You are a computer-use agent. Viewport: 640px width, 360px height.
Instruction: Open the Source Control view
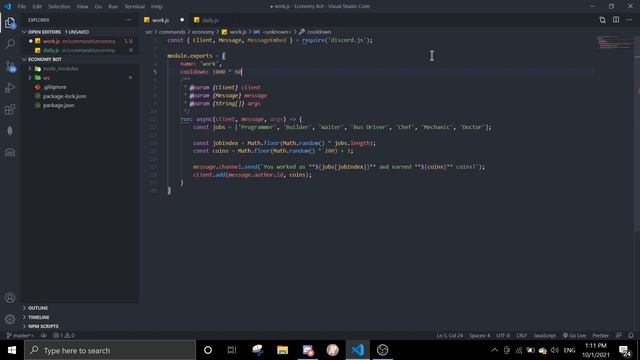pyautogui.click(x=10, y=66)
